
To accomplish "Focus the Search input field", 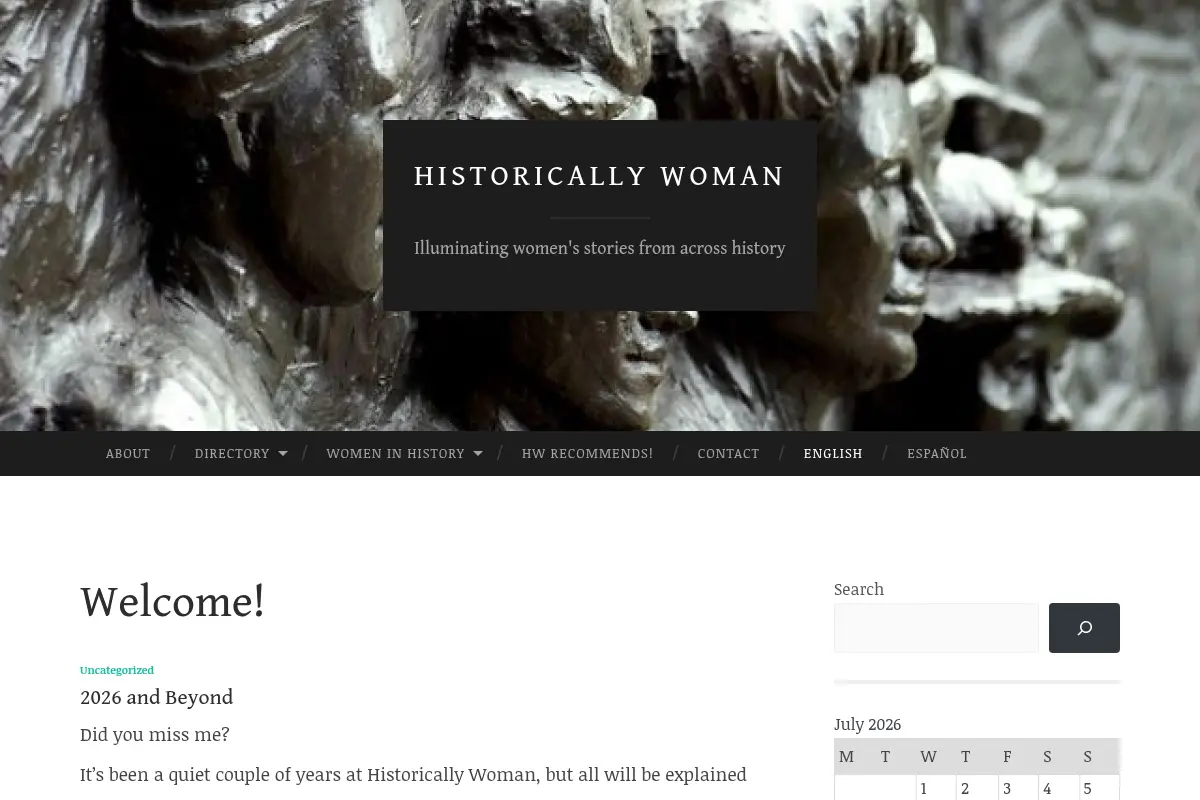I will click(x=936, y=628).
